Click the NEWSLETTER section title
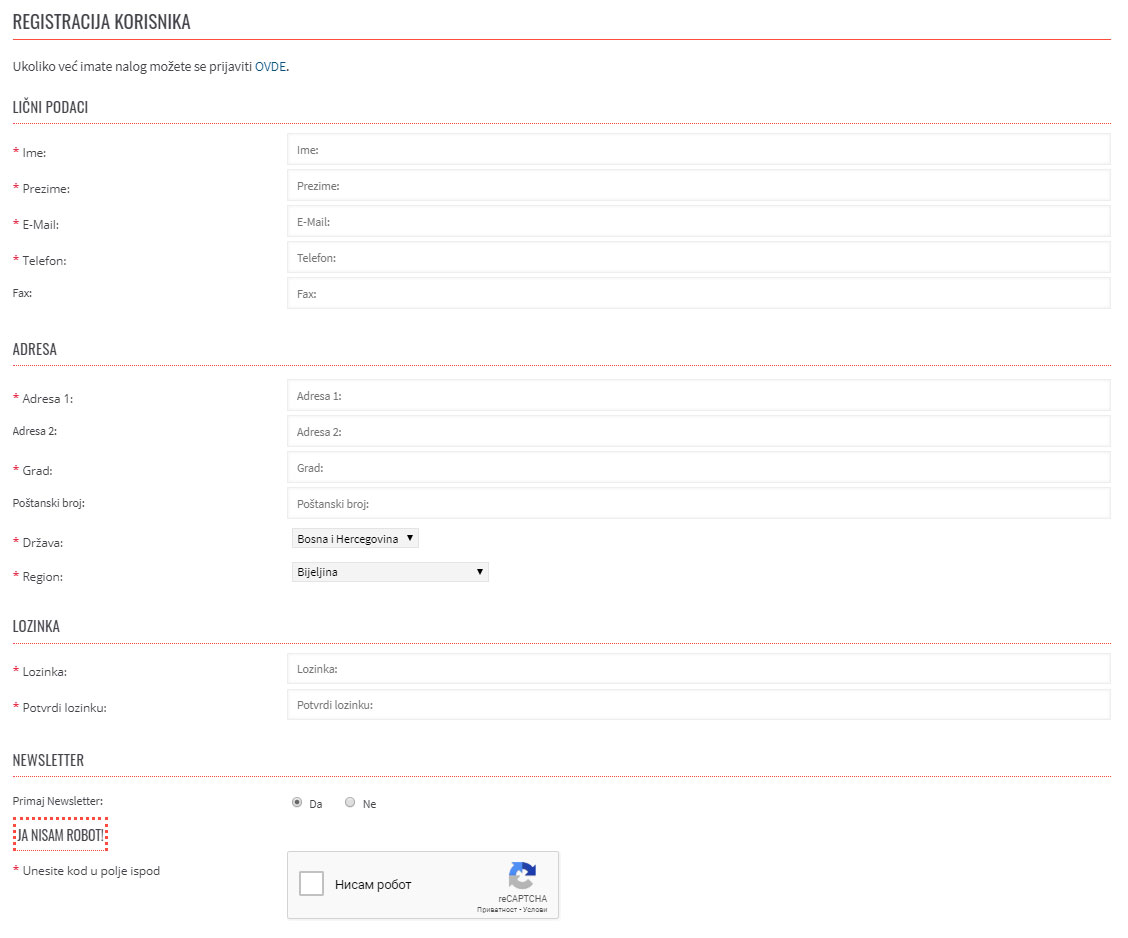Viewport: 1128px width, 938px height. coord(48,760)
